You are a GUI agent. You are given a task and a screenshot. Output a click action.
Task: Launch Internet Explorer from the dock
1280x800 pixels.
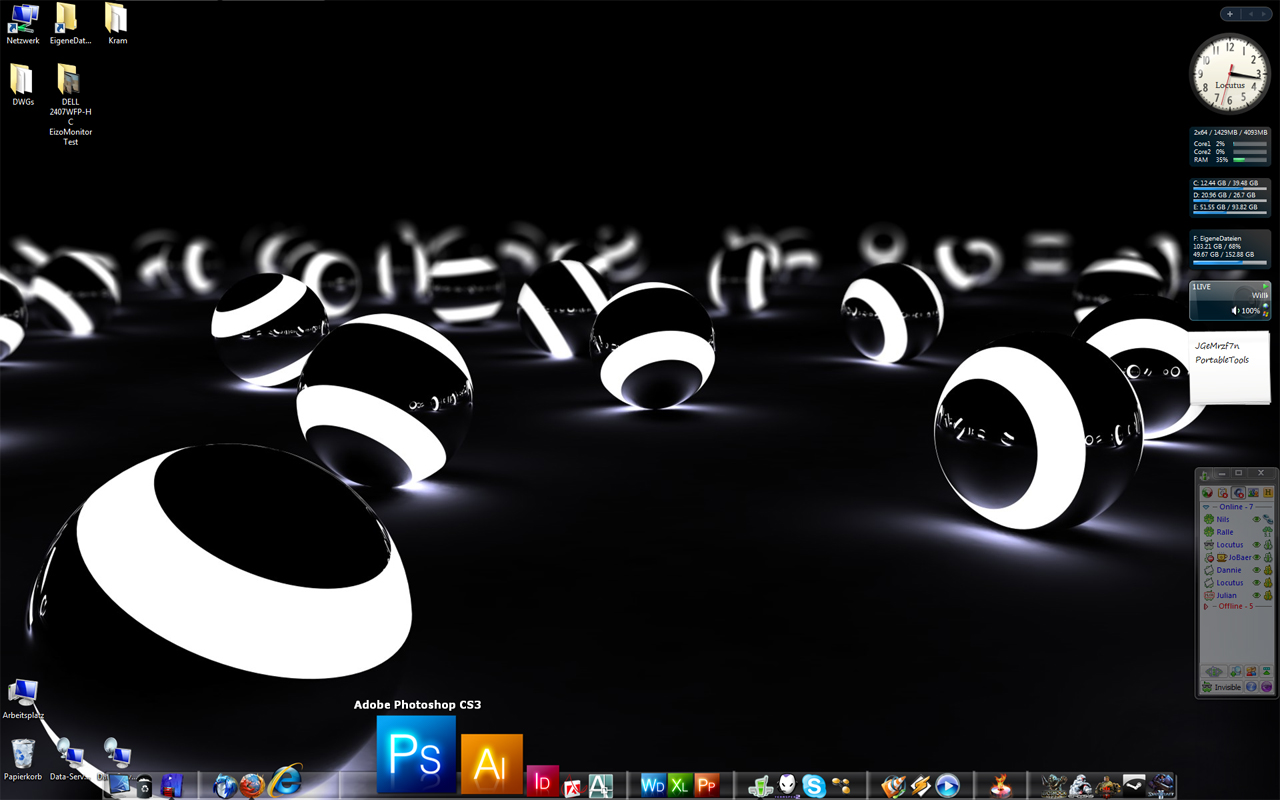click(x=285, y=781)
